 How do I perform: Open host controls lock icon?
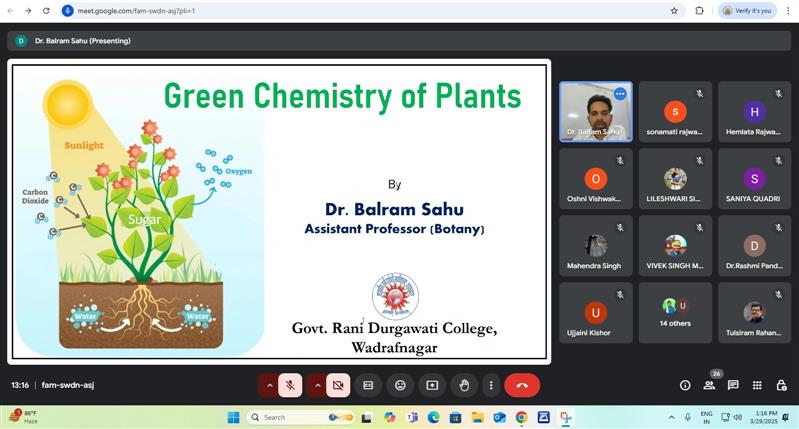point(780,385)
